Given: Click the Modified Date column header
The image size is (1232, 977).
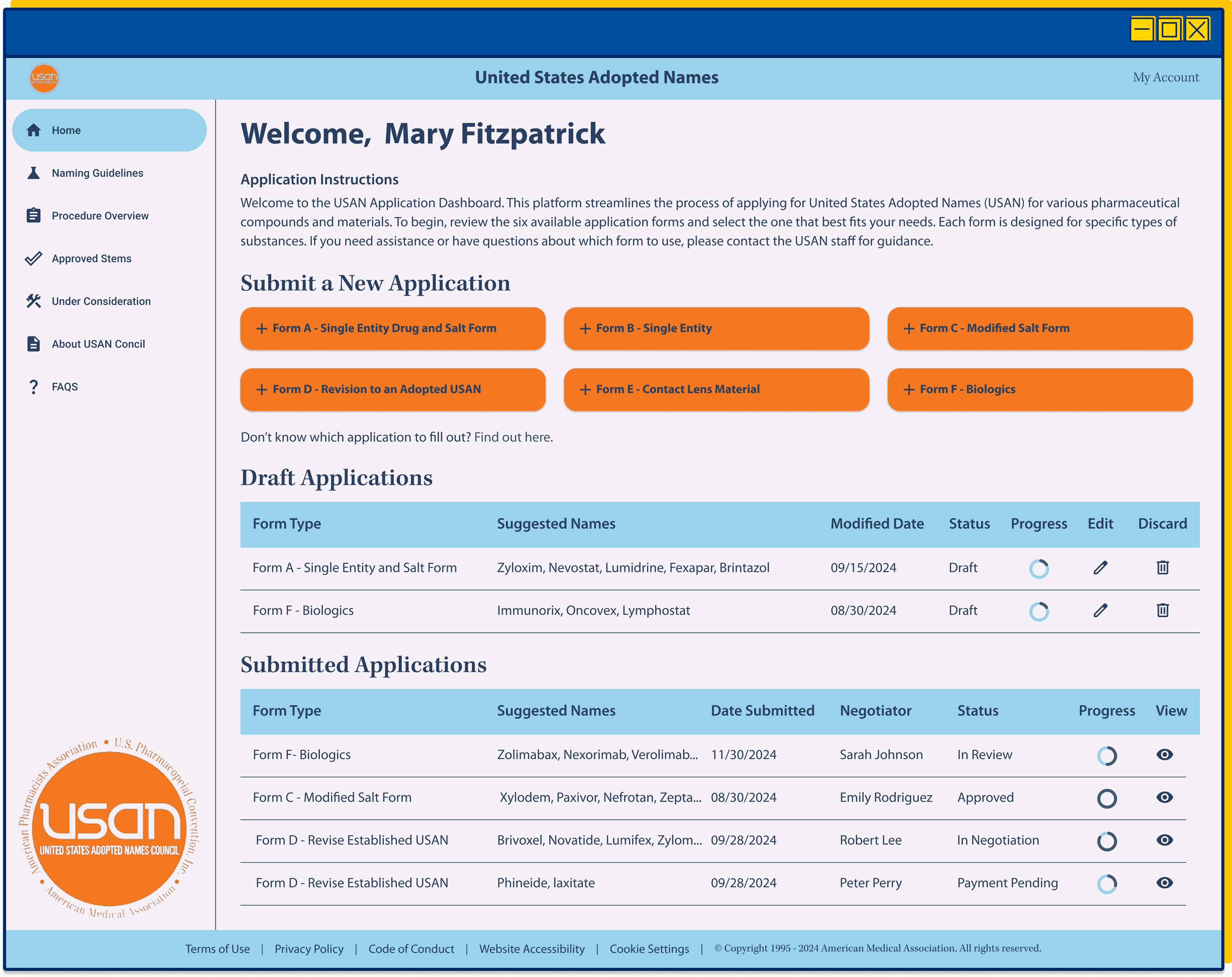Looking at the screenshot, I should click(x=877, y=524).
